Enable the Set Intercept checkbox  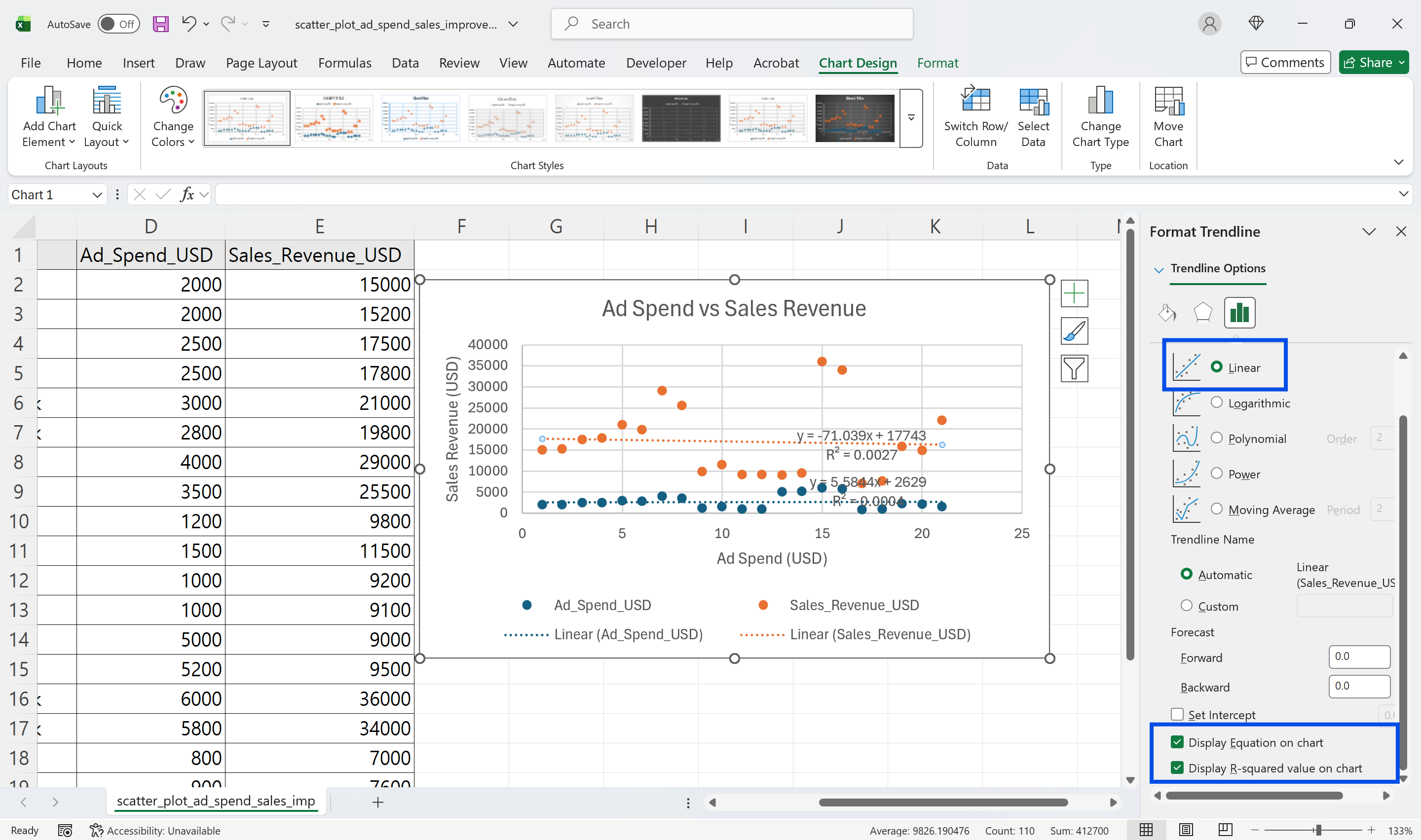pos(1178,714)
